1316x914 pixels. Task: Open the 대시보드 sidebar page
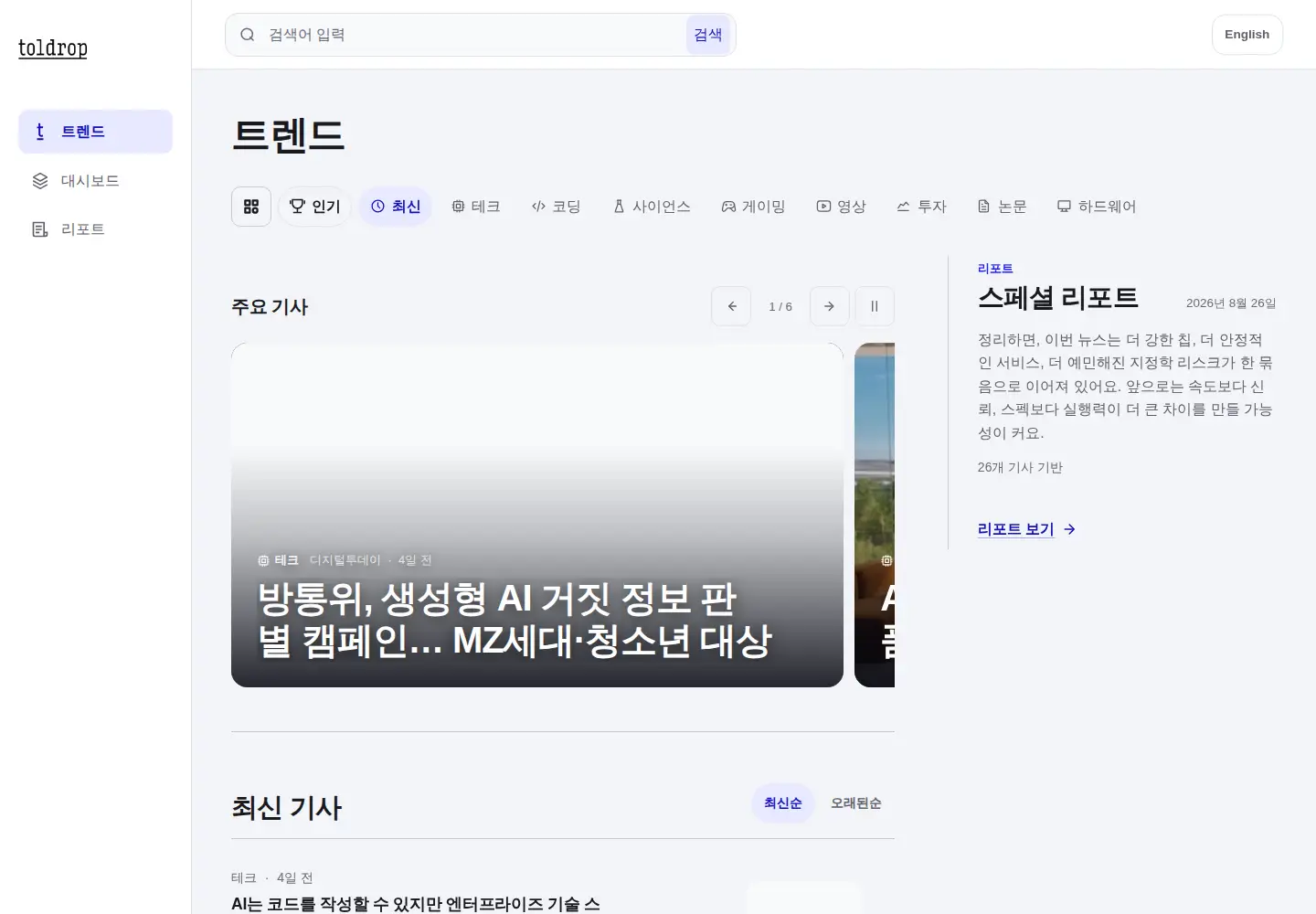95,181
